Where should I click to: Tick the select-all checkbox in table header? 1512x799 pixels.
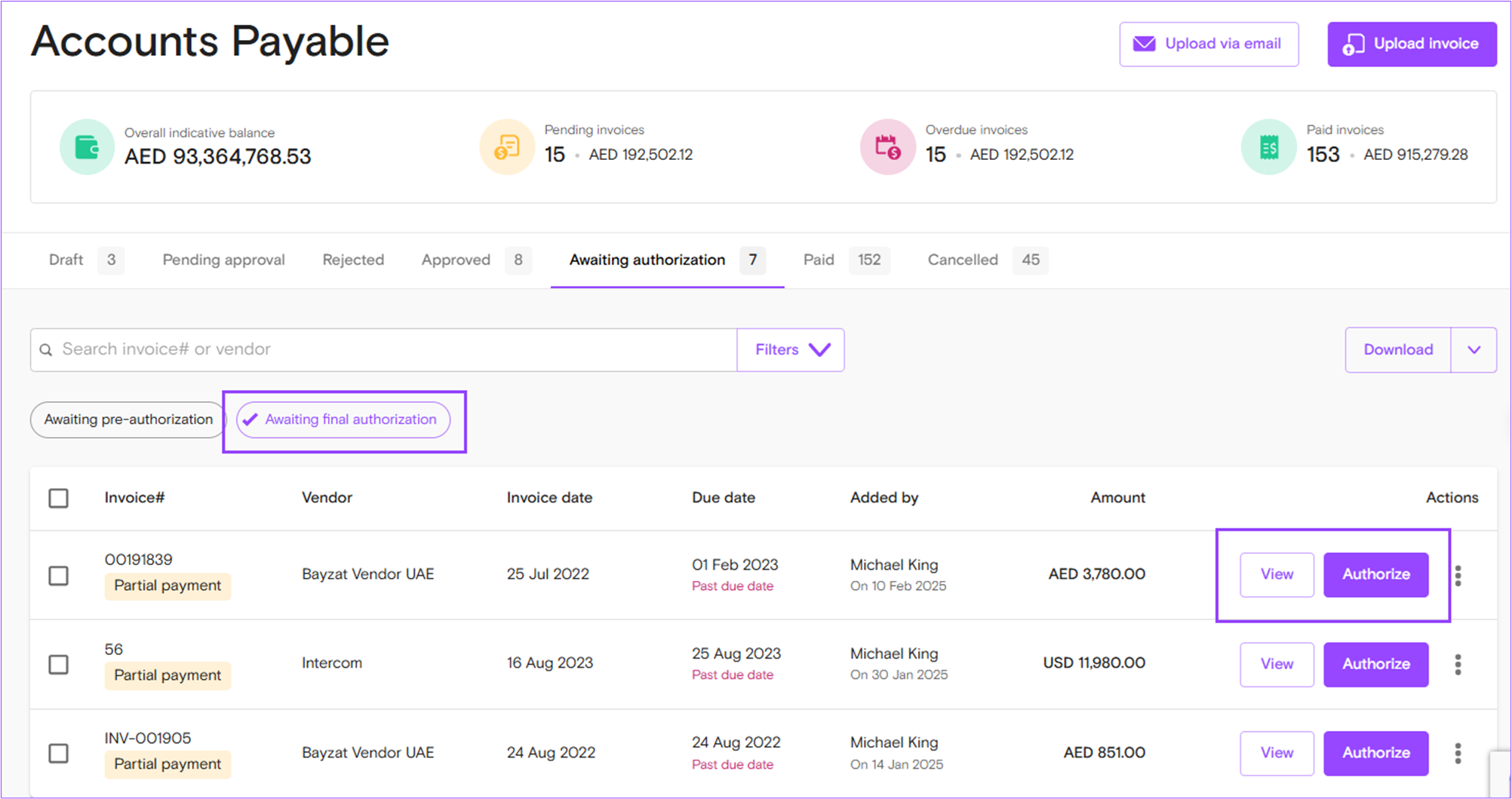(x=58, y=498)
